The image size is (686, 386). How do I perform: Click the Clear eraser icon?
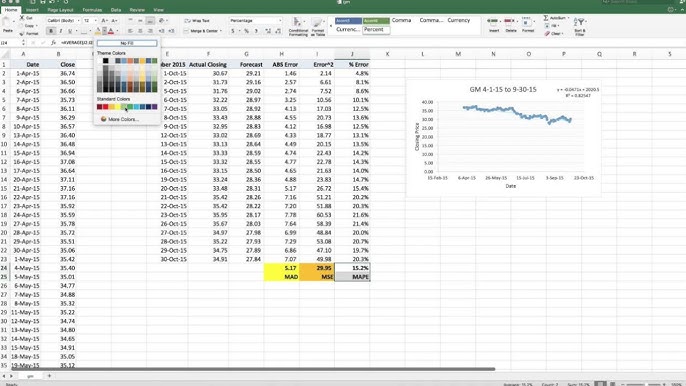[x=547, y=34]
